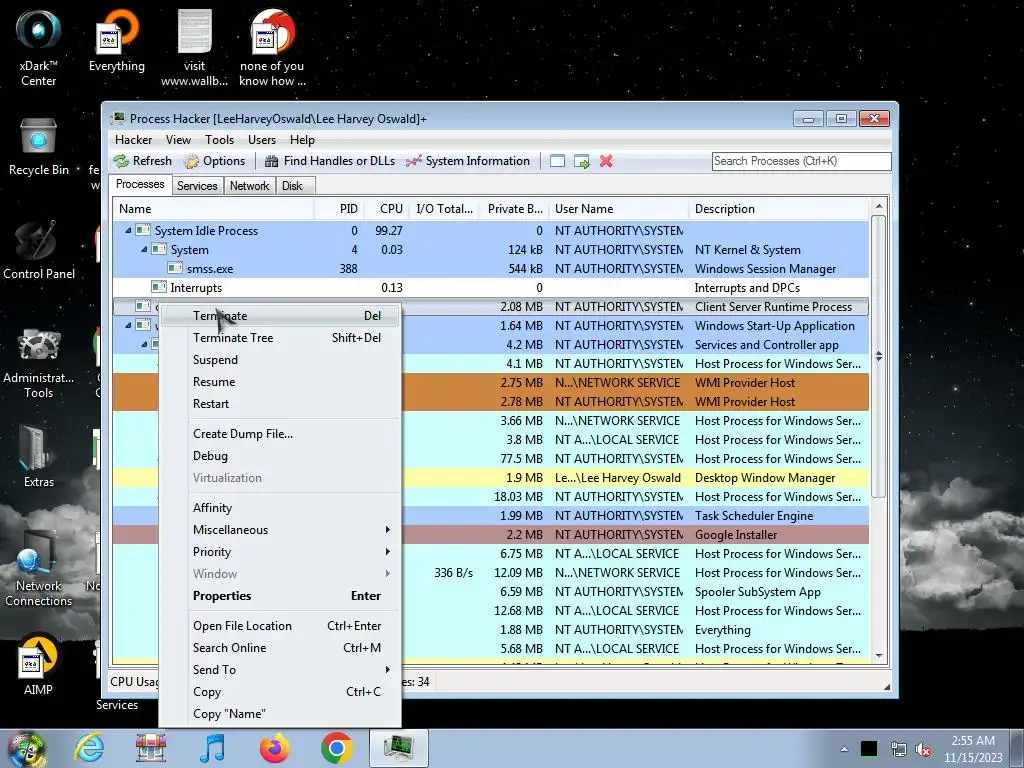1024x768 pixels.
Task: Click the process list vertical scrollbar thumb
Action: tap(878, 356)
